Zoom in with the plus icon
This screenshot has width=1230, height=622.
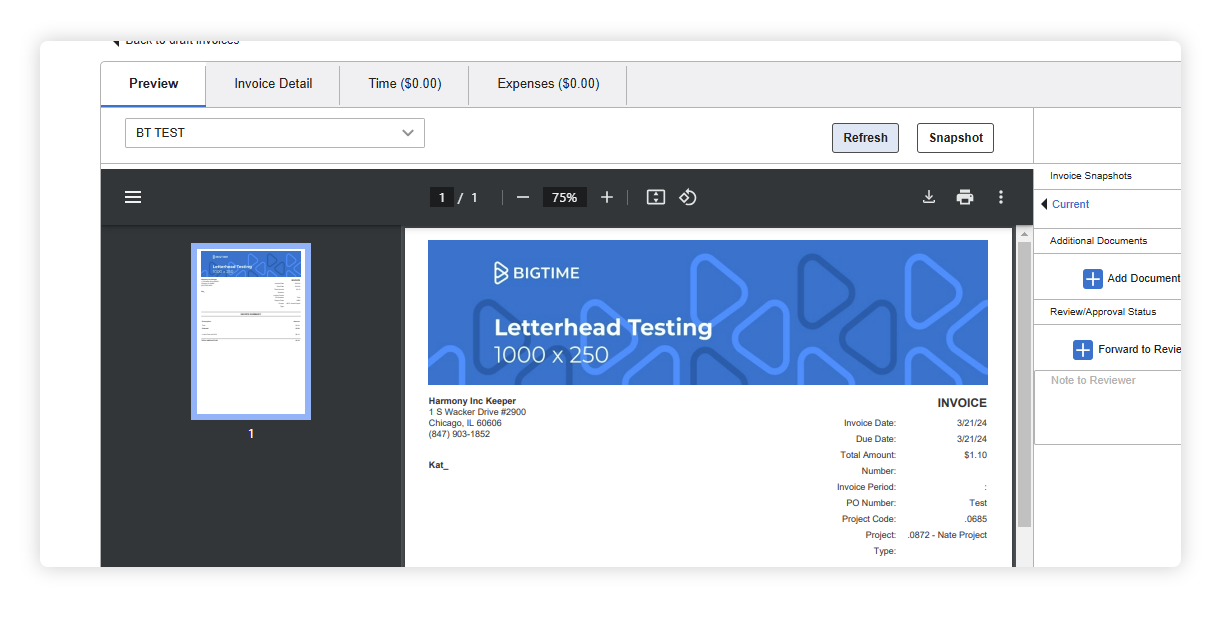point(607,197)
